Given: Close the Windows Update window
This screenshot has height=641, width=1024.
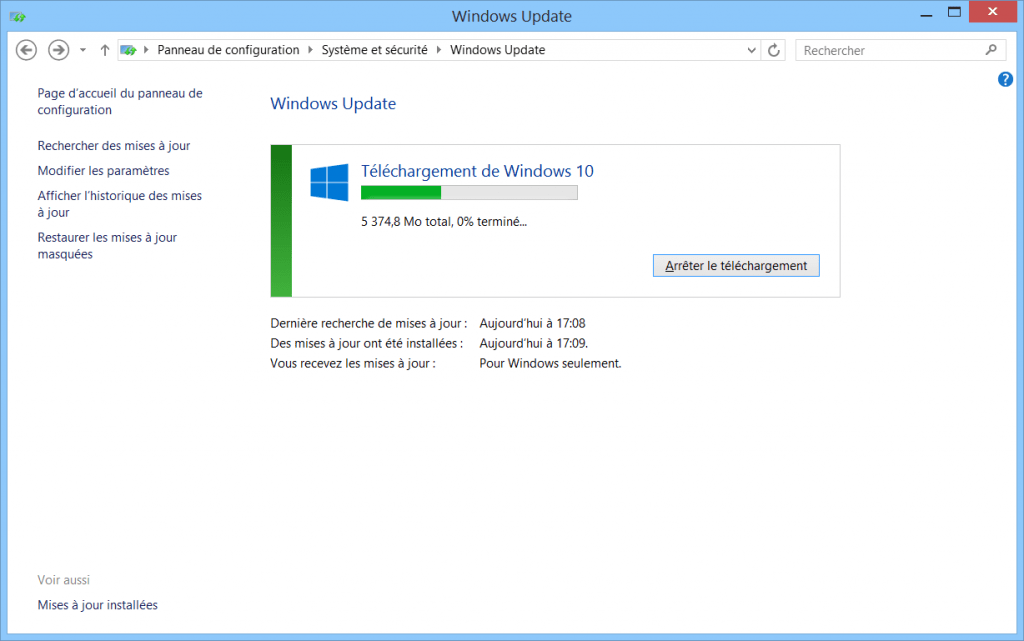Looking at the screenshot, I should [993, 12].
